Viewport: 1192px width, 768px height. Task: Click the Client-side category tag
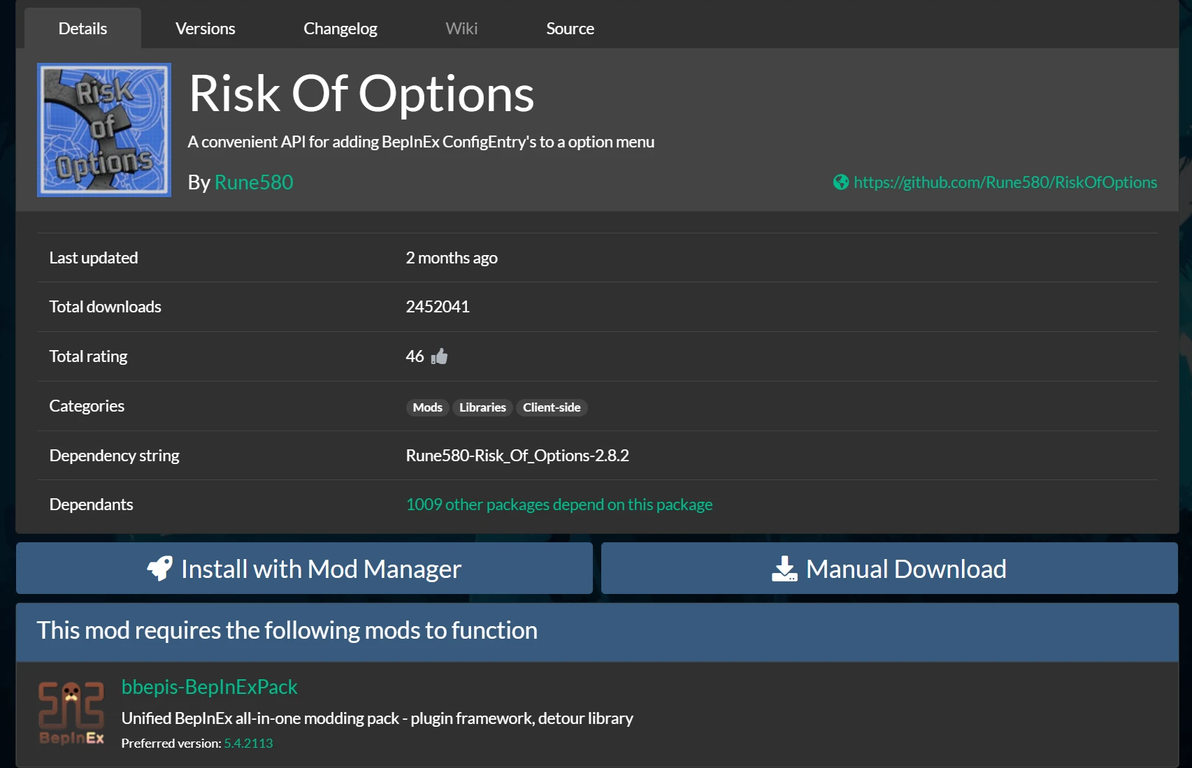552,407
